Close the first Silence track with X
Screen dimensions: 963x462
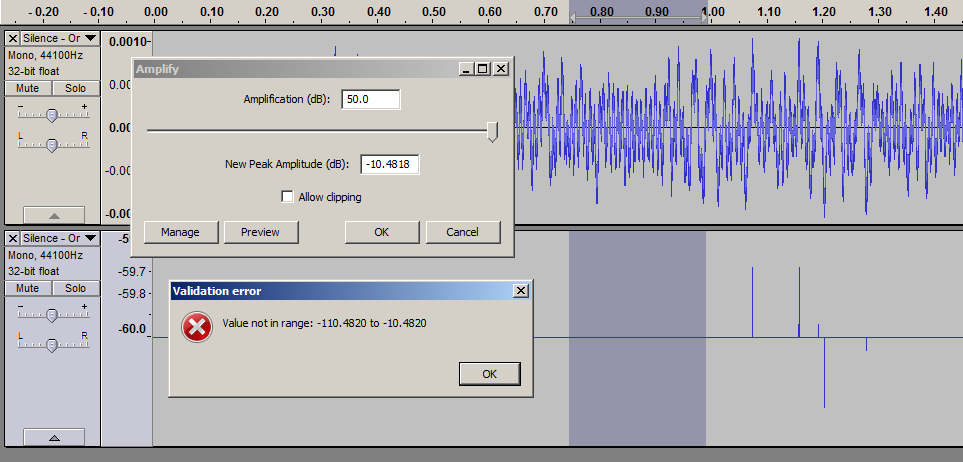point(13,38)
